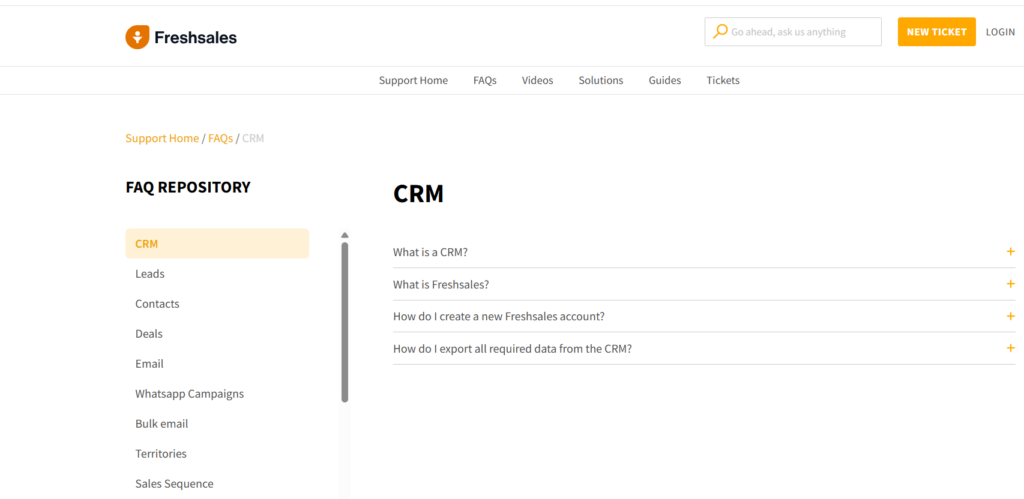This screenshot has width=1024, height=499.
Task: Click the search box 'ask us anything'
Action: click(x=800, y=32)
